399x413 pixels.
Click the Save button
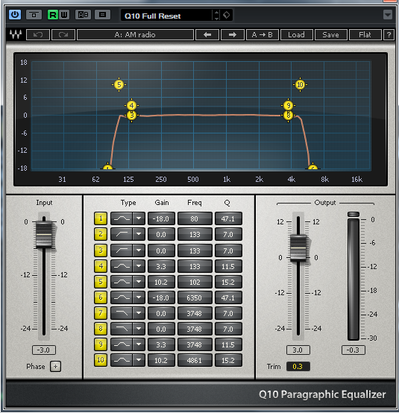[331, 35]
